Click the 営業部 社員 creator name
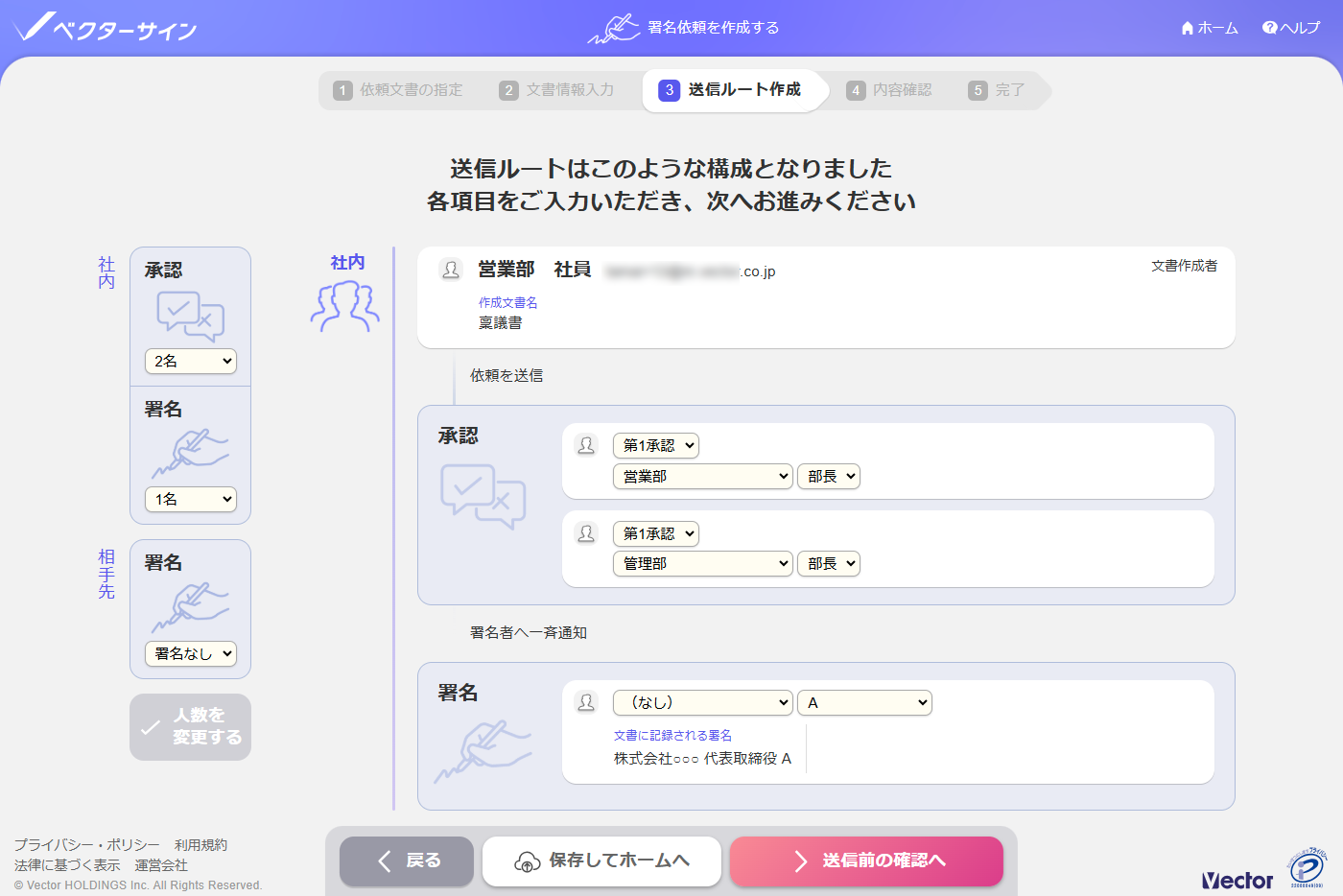 [534, 270]
